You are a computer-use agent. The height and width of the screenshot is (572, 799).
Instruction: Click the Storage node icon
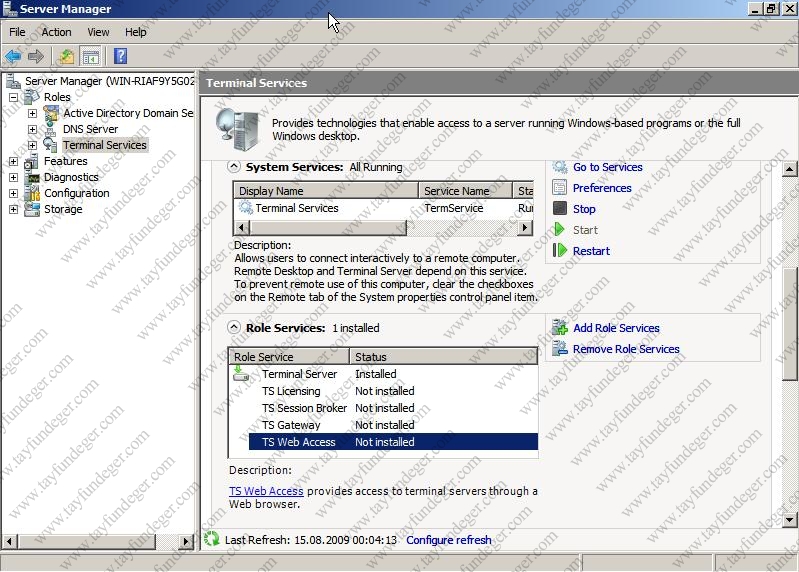click(x=32, y=209)
